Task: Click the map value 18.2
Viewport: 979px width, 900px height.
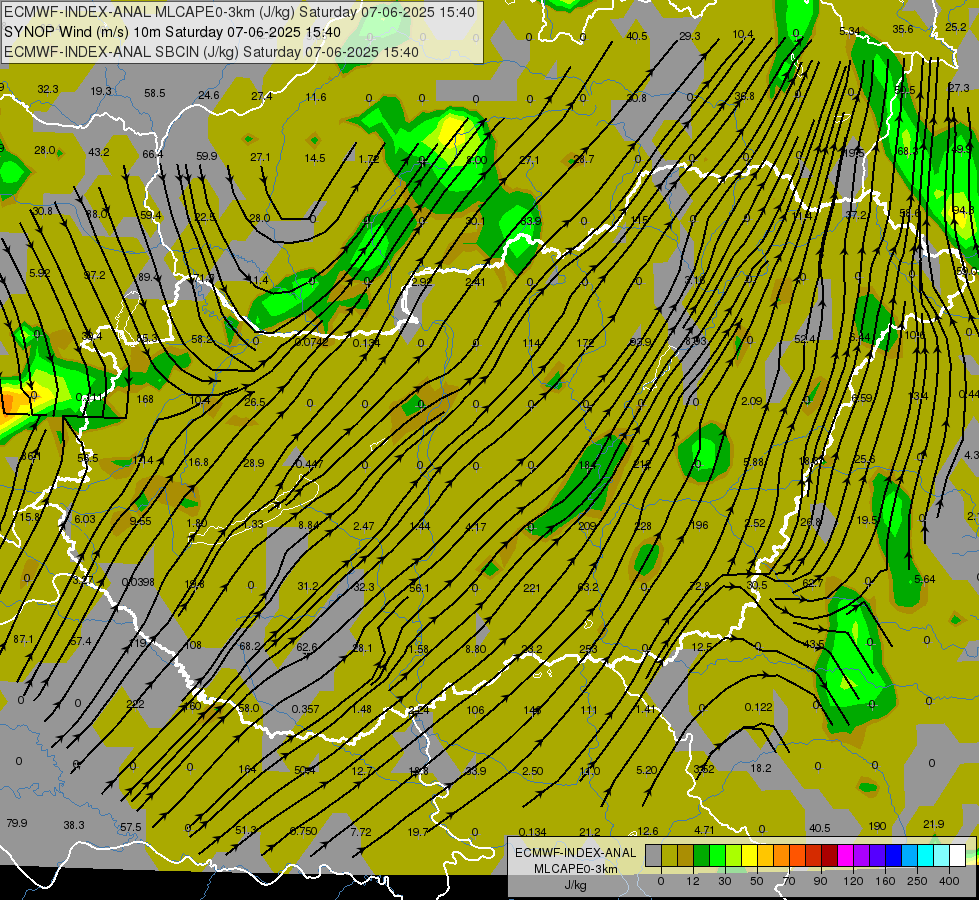Action: pyautogui.click(x=760, y=768)
